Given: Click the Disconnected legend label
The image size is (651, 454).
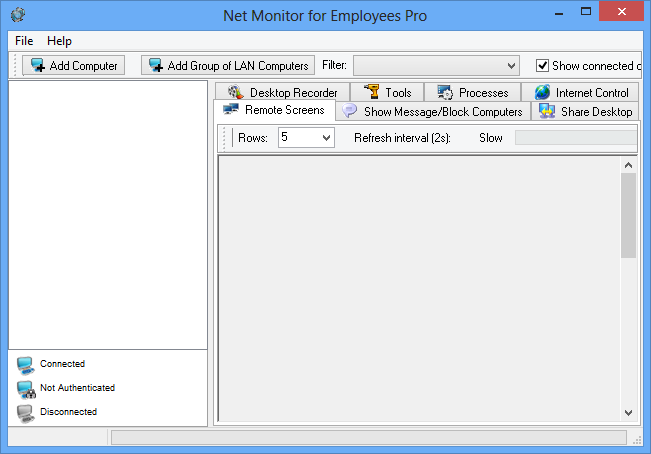Looking at the screenshot, I should click(x=69, y=412).
